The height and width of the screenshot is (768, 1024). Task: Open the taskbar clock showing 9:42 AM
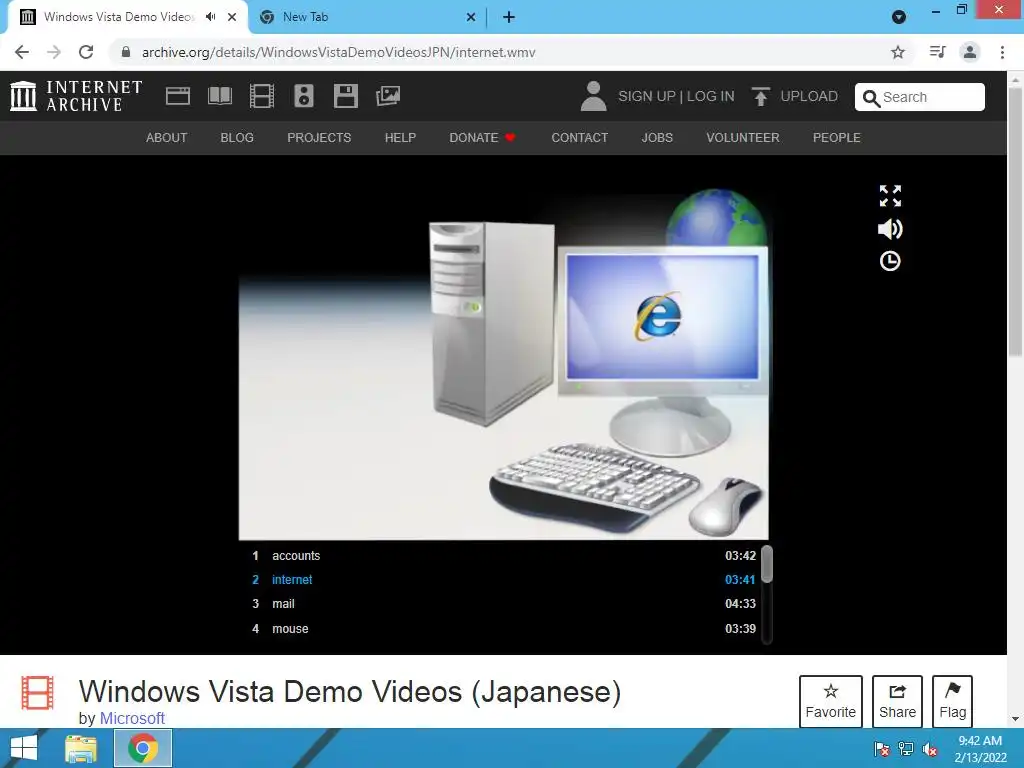[x=980, y=749]
